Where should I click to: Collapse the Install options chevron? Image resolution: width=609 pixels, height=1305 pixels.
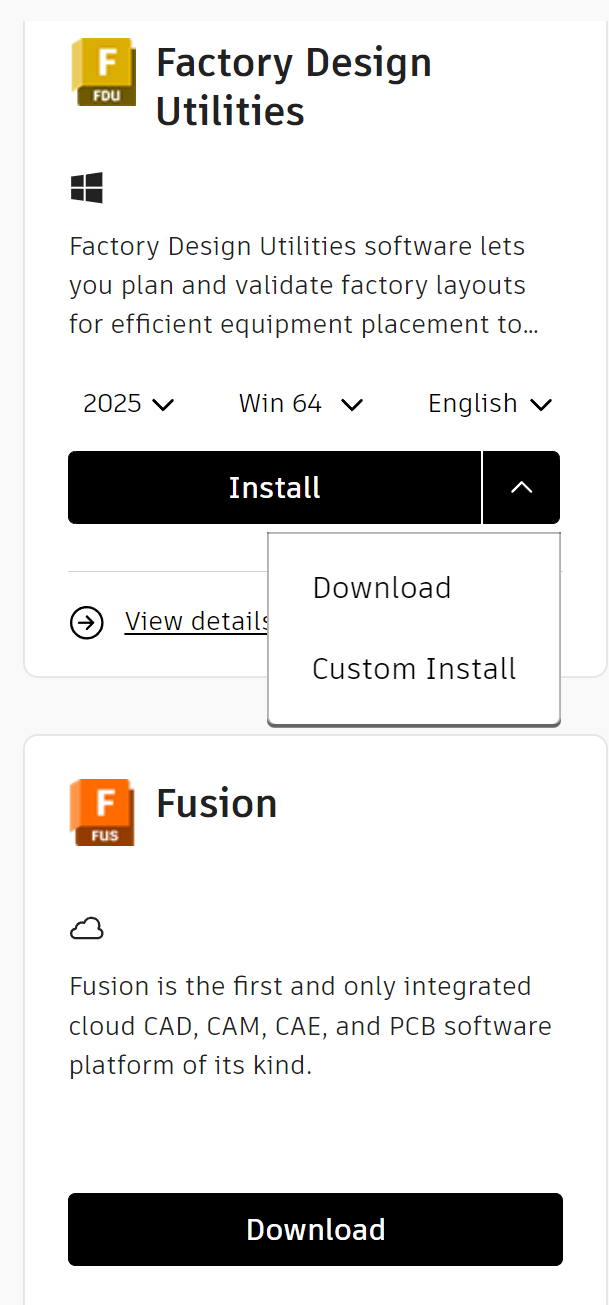[521, 487]
